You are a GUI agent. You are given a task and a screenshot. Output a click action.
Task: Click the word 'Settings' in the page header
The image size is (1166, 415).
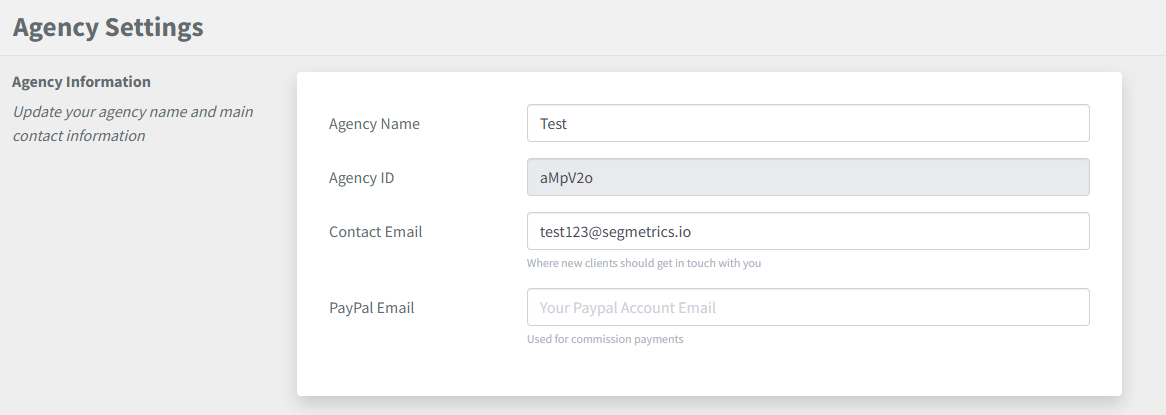pyautogui.click(x=154, y=27)
